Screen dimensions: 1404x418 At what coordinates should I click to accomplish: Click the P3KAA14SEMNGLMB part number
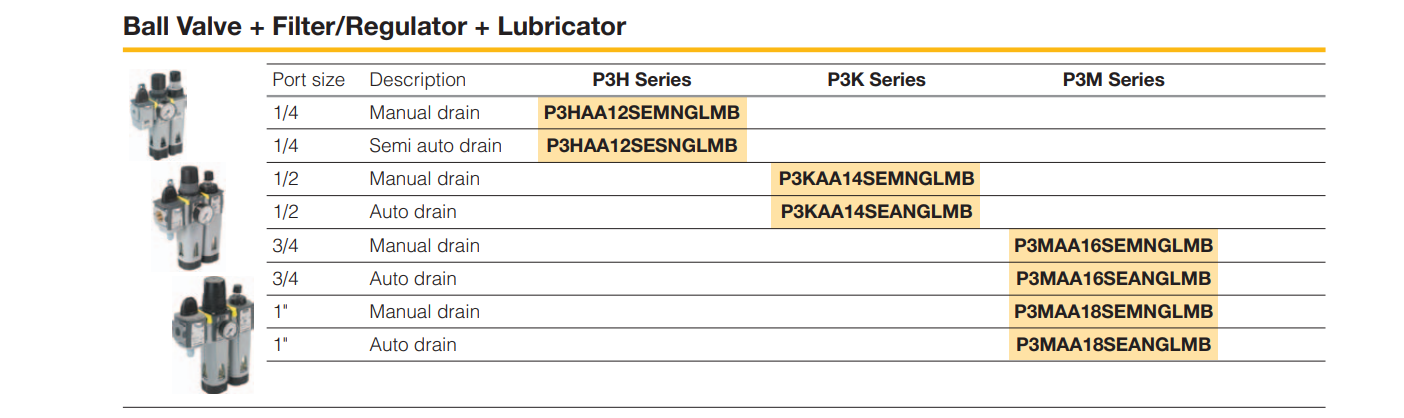(x=876, y=179)
